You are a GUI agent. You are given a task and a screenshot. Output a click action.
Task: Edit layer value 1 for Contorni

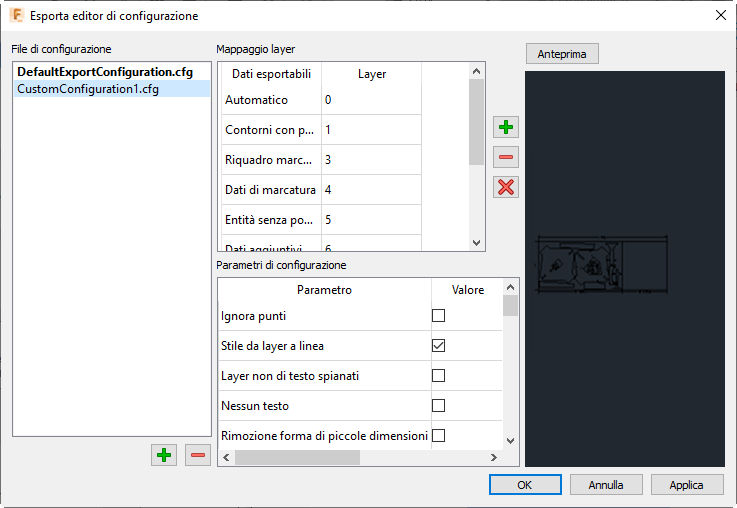(x=371, y=130)
